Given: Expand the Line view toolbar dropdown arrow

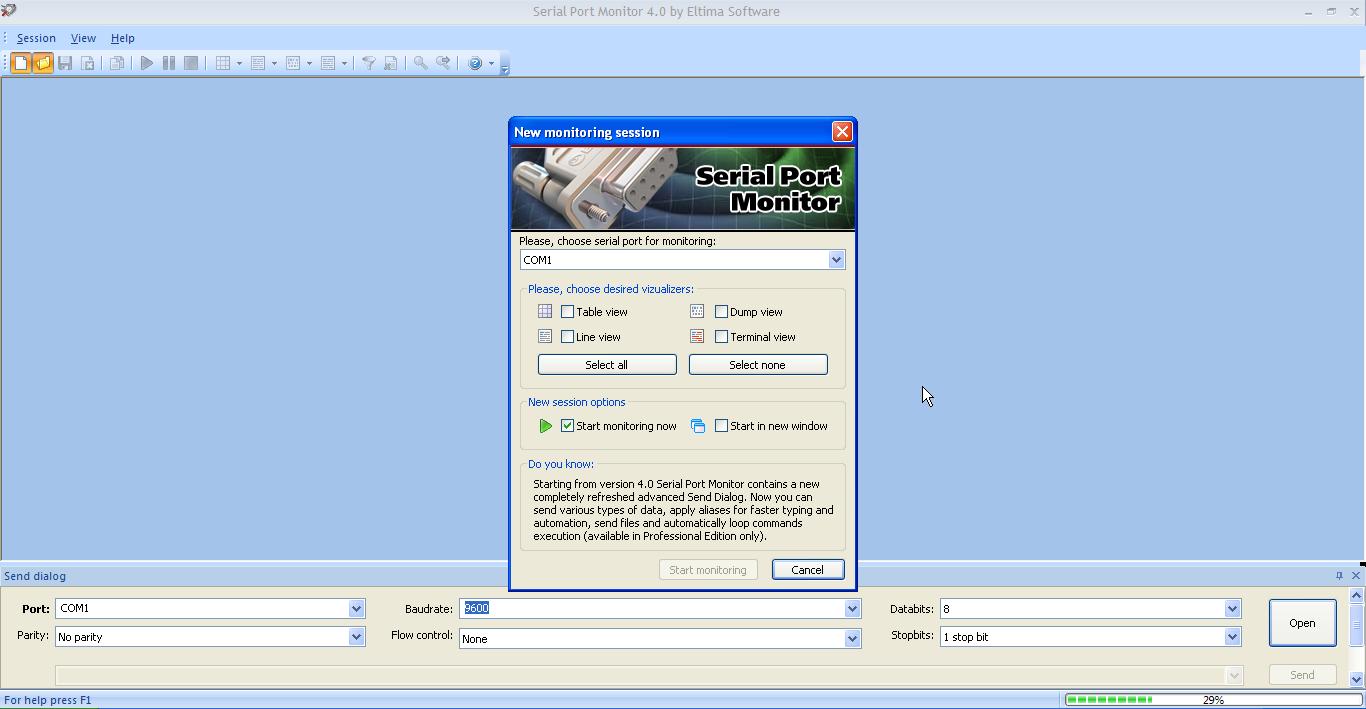Looking at the screenshot, I should click(x=274, y=63).
